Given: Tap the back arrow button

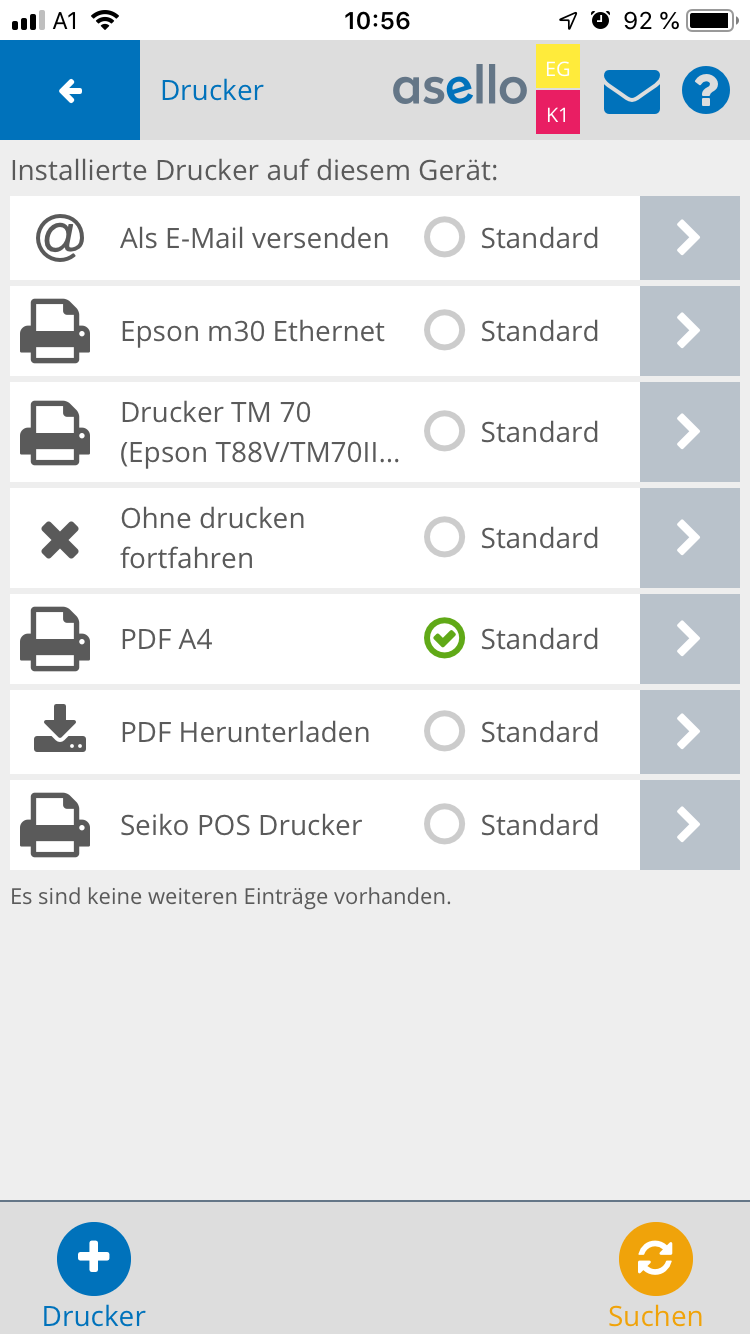Looking at the screenshot, I should pyautogui.click(x=70, y=91).
